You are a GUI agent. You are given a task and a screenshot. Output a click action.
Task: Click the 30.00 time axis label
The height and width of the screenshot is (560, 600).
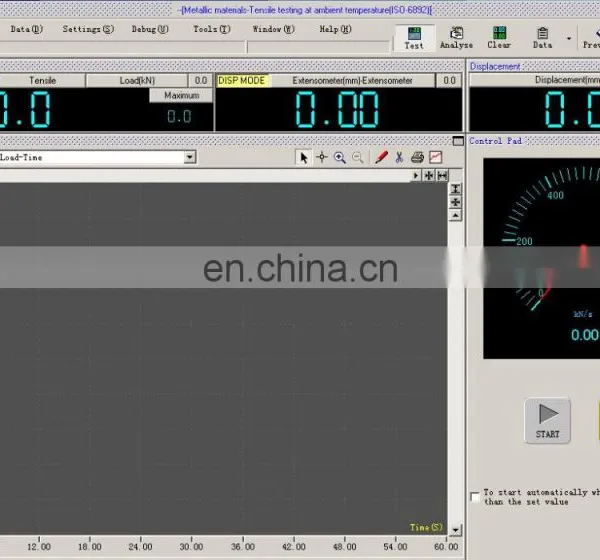[191, 547]
